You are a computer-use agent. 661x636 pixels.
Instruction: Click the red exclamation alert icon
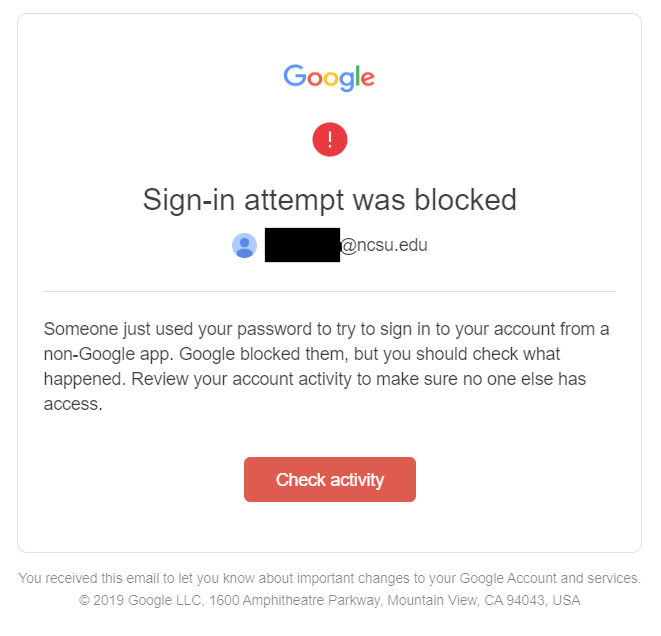329,140
